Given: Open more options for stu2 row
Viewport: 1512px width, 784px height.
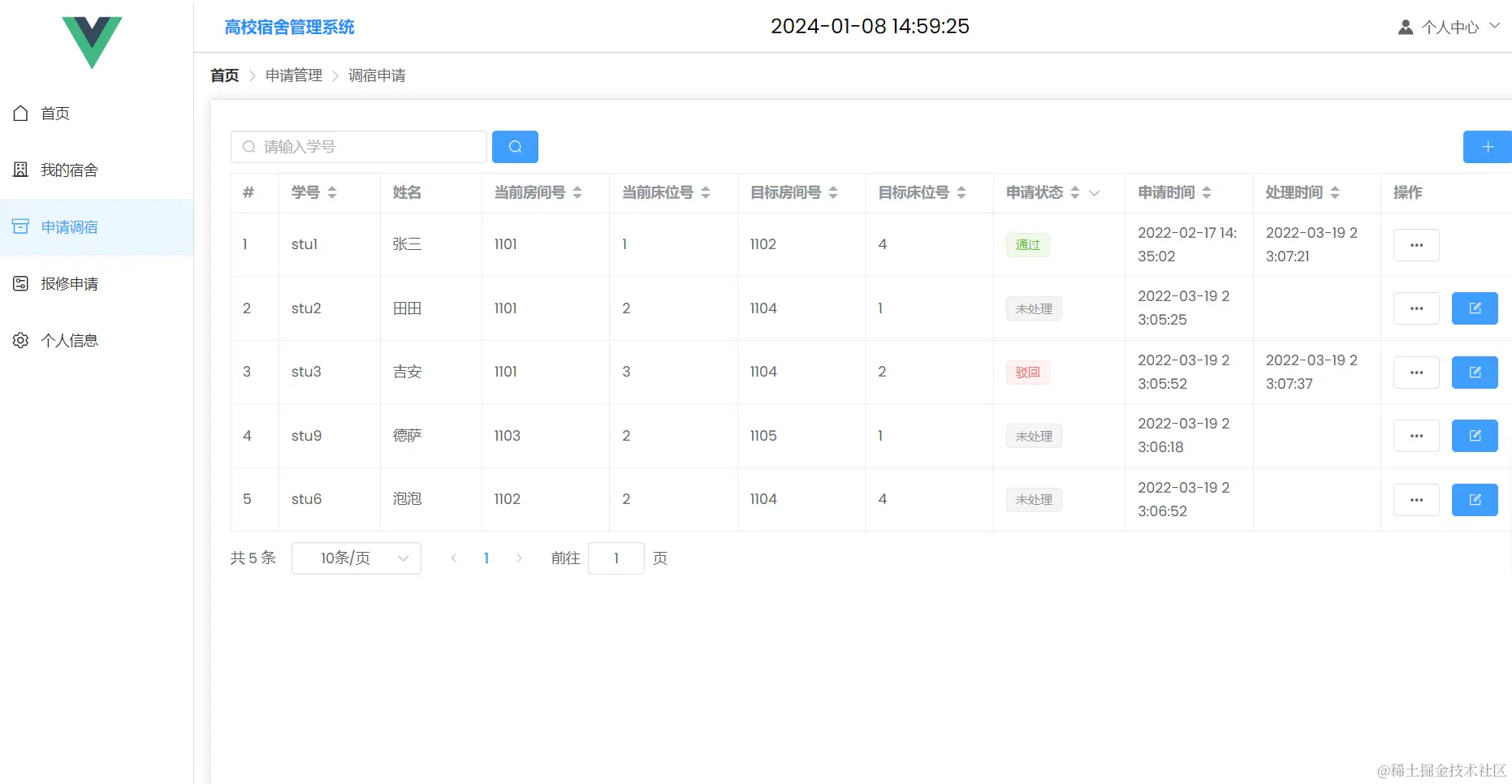Looking at the screenshot, I should (1416, 308).
